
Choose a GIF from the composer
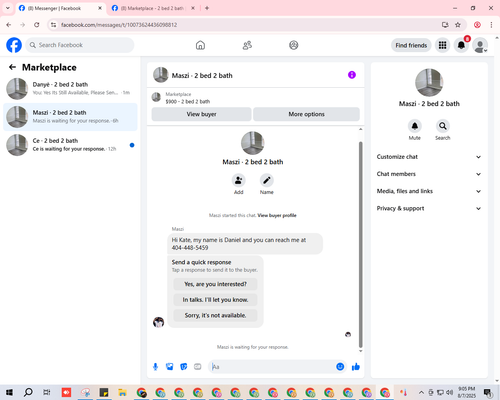(198, 367)
